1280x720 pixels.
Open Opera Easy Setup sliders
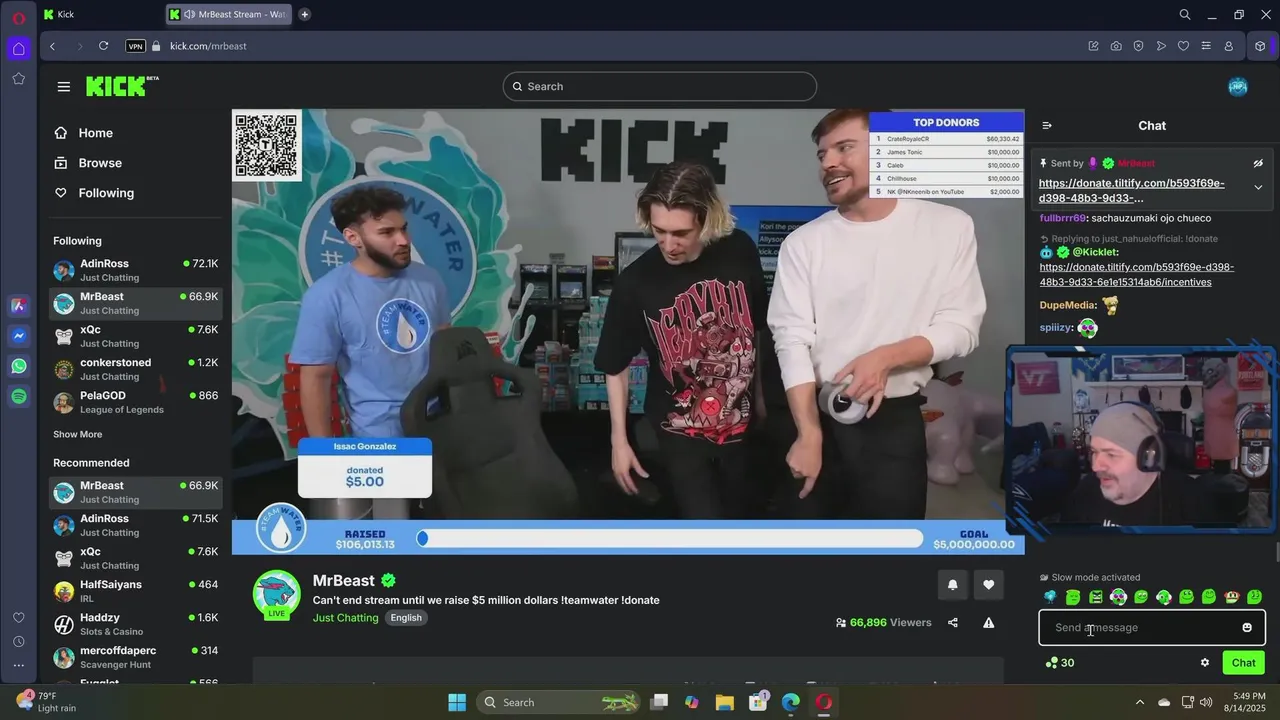coord(1206,46)
